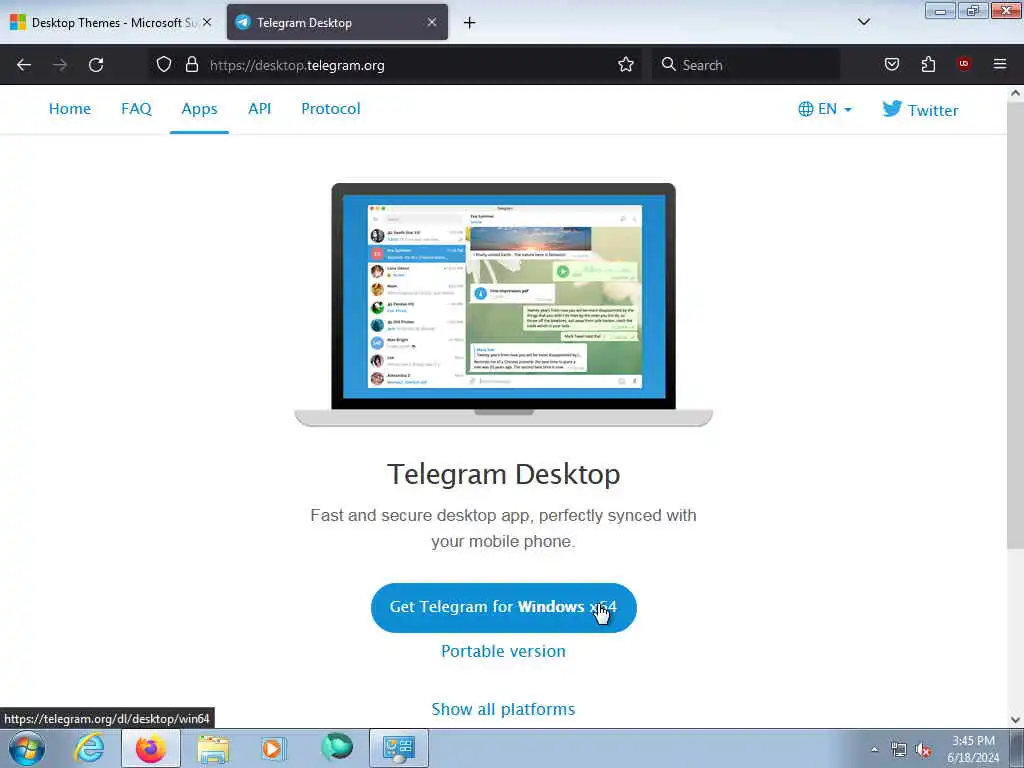
Task: Close the Desktop Themes Microsoft tab
Action: (207, 22)
